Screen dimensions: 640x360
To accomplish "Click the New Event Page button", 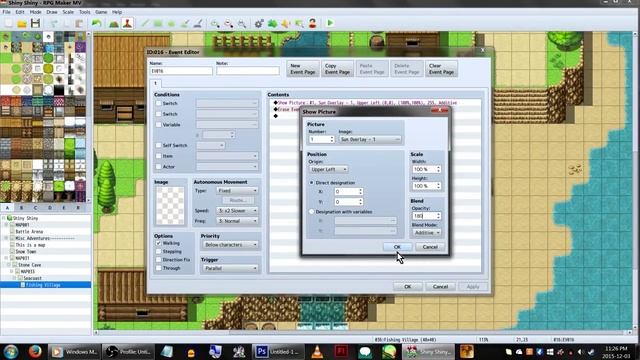I will point(302,69).
